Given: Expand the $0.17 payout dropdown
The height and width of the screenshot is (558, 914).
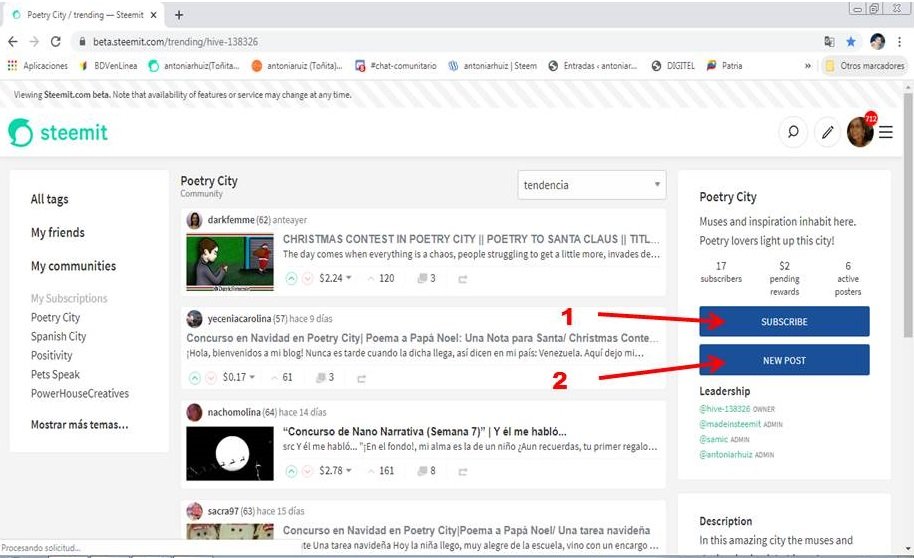Looking at the screenshot, I should point(238,377).
